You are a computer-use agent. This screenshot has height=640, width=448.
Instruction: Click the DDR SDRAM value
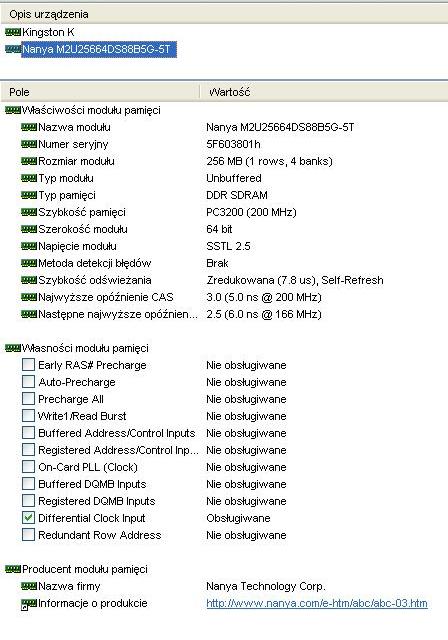click(237, 195)
